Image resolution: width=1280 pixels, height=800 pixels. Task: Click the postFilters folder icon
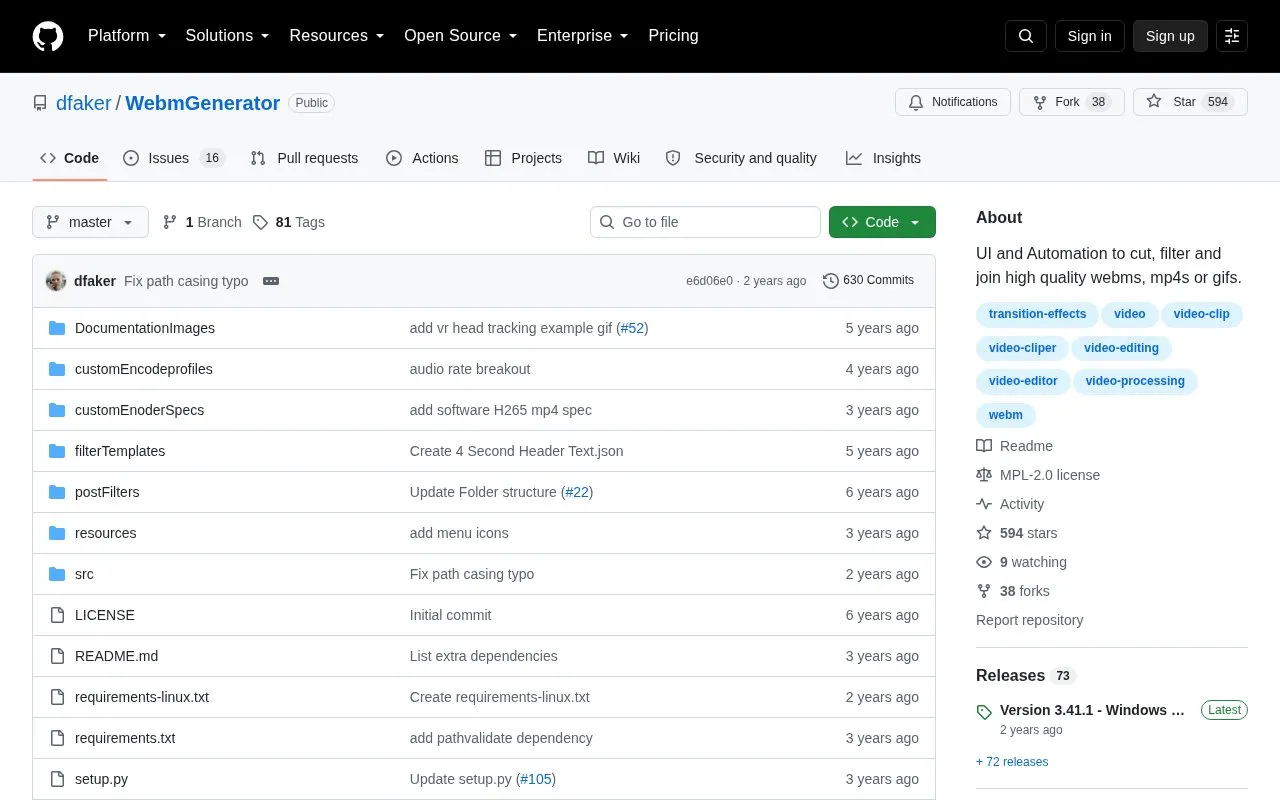point(57,492)
